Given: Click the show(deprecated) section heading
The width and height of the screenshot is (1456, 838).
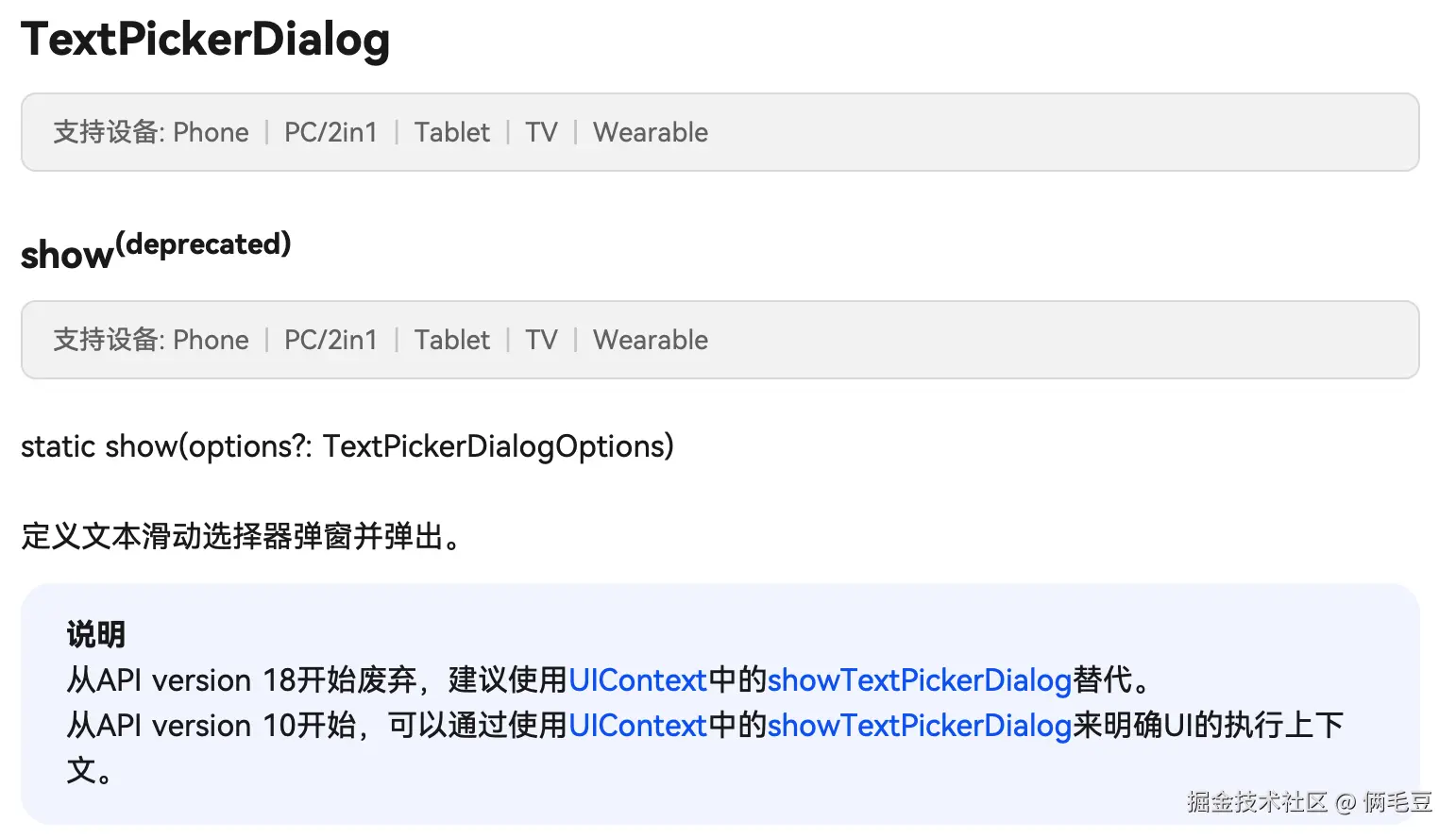Looking at the screenshot, I should point(156,251).
